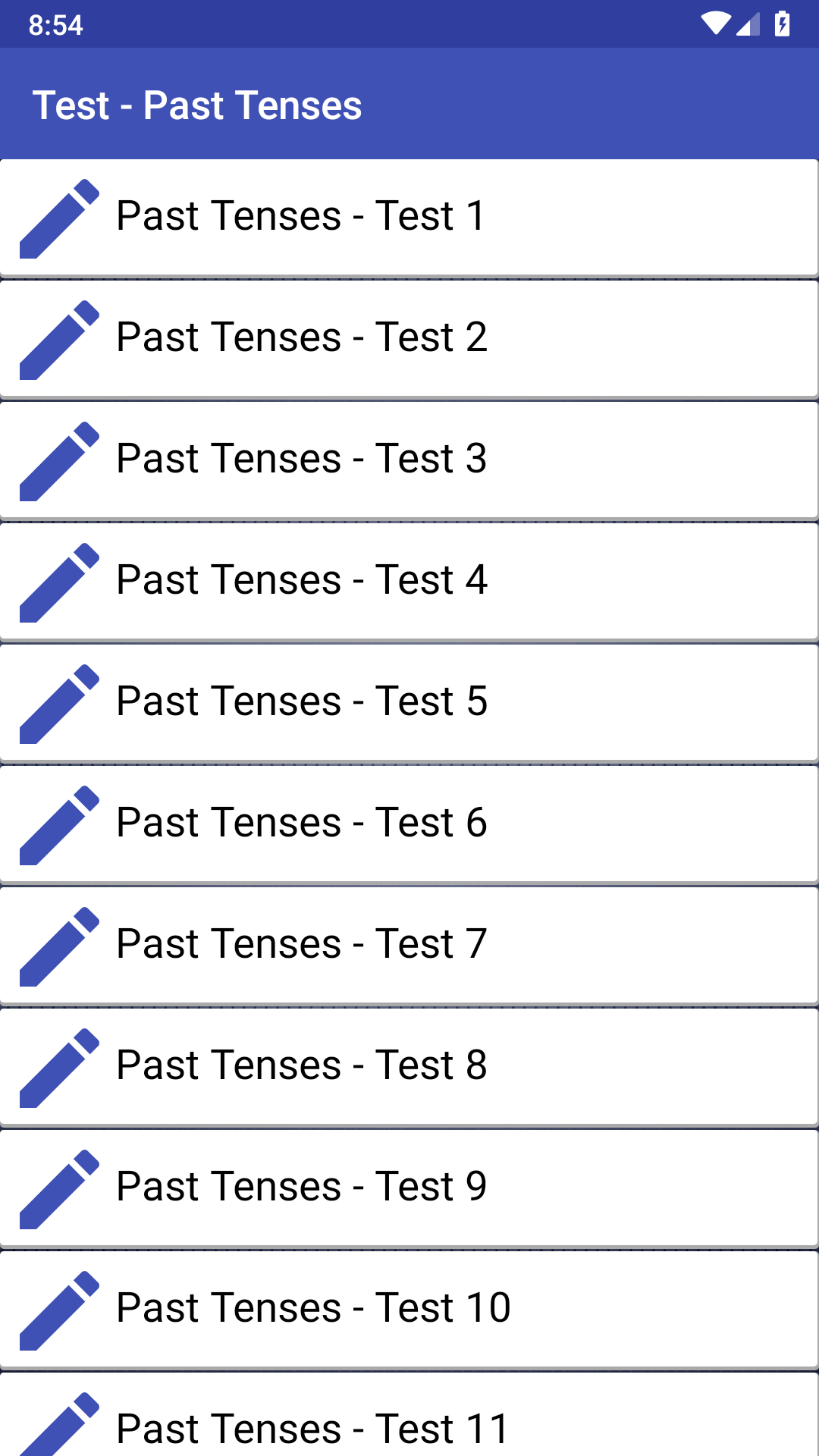The image size is (819, 1456).
Task: Open Past Tenses - Test 10
Action: point(409,1310)
